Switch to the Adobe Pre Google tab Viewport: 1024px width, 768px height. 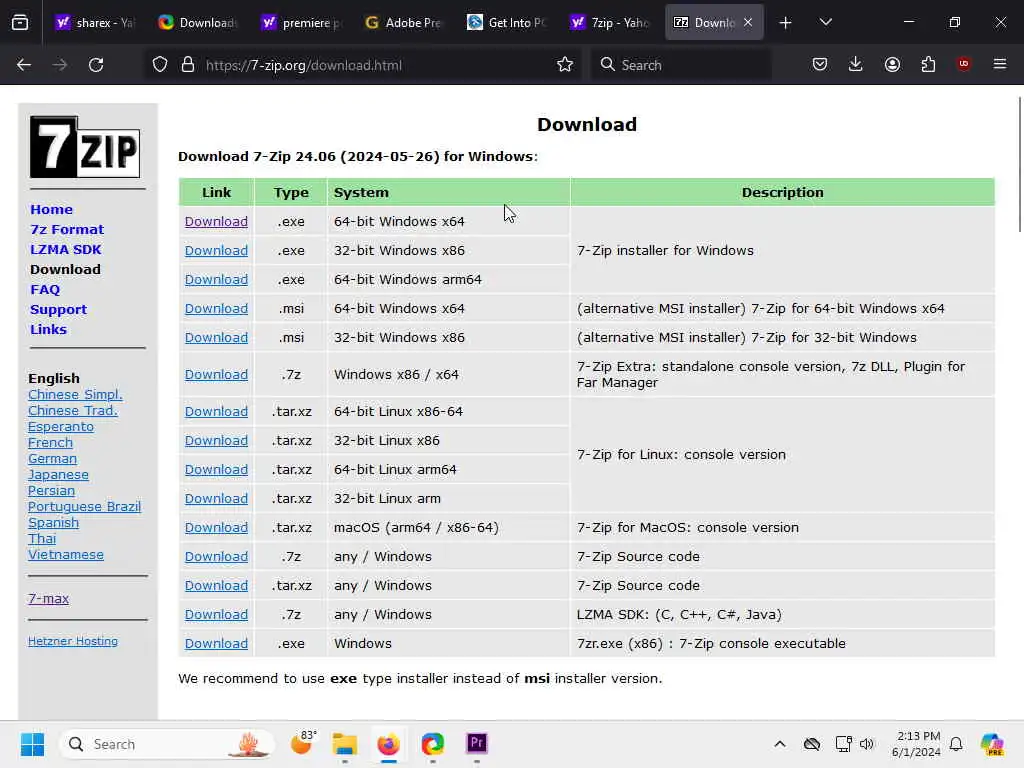pyautogui.click(x=405, y=23)
